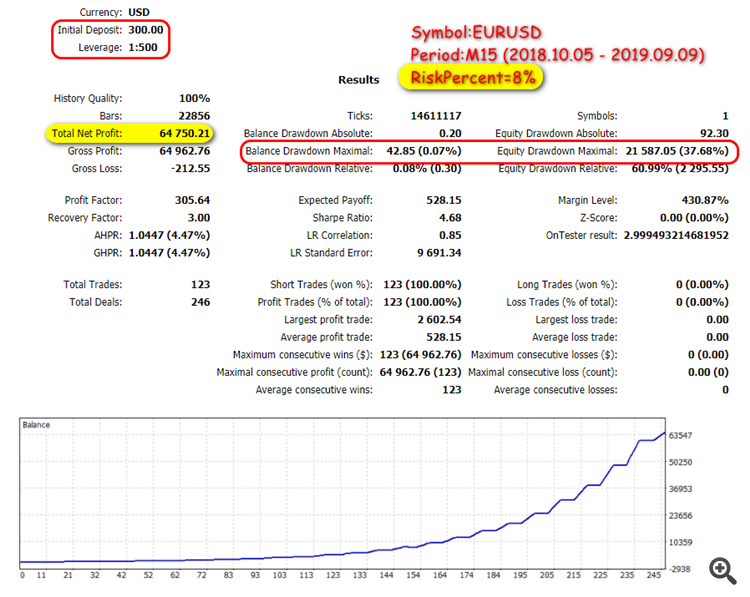Select LR Standard Error value 9 691.34

coord(439,253)
